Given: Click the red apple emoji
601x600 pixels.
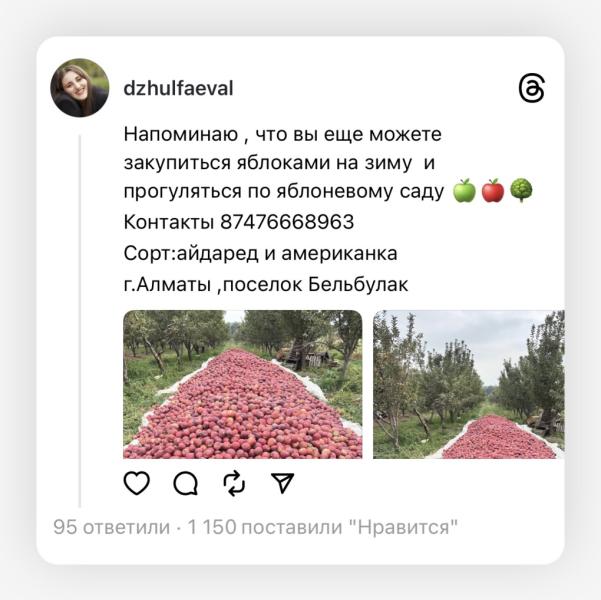Looking at the screenshot, I should [x=493, y=191].
